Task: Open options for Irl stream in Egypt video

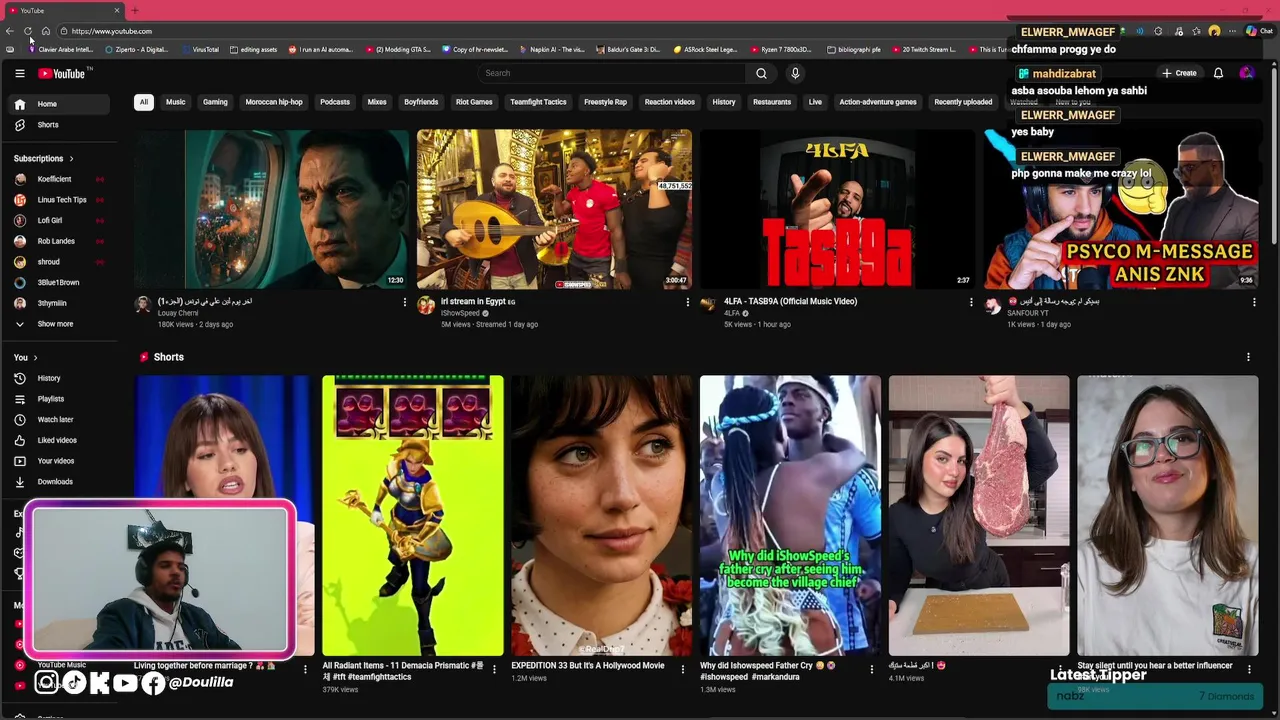Action: pyautogui.click(x=687, y=302)
